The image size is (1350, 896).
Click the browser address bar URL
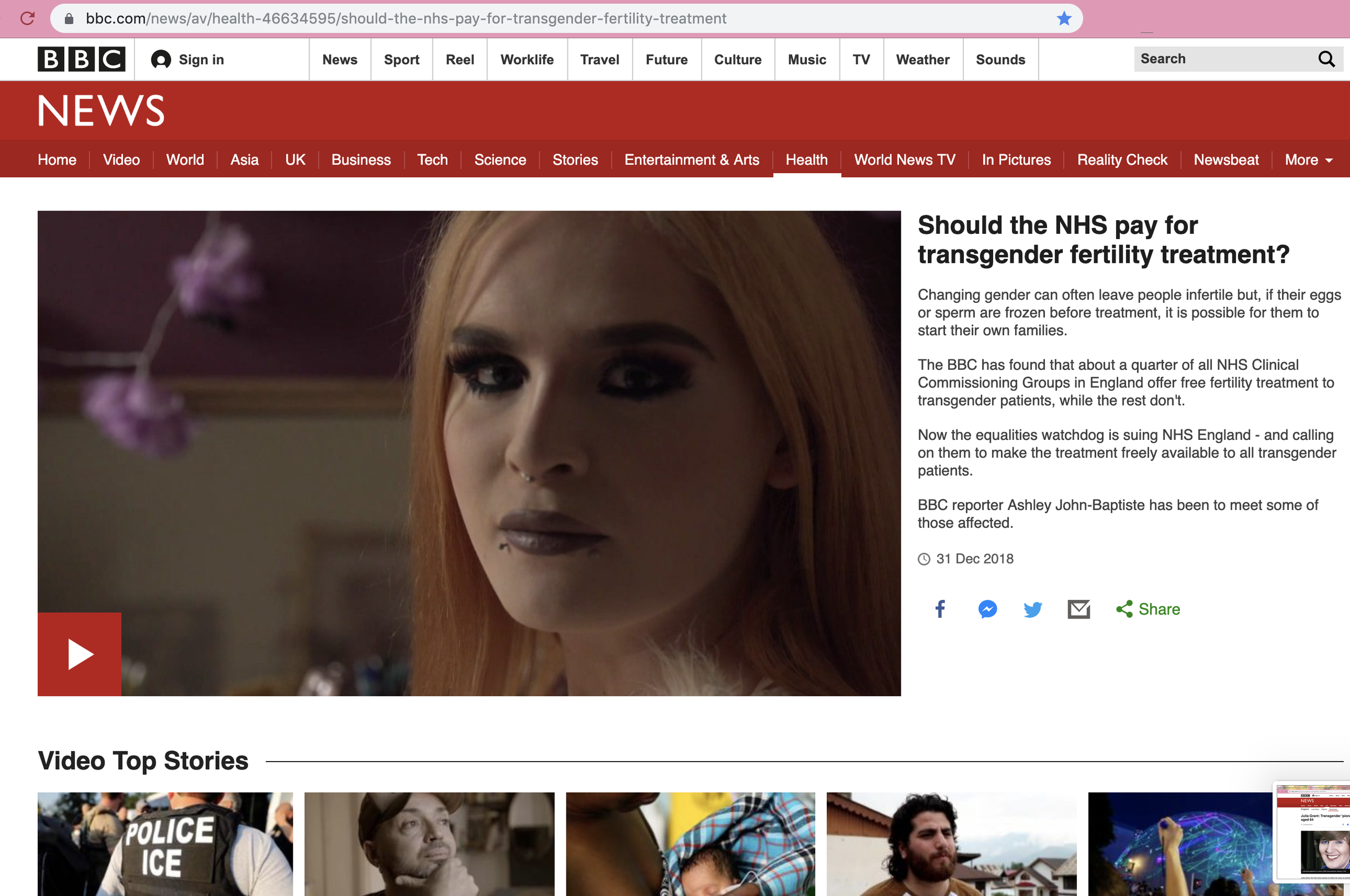406,19
